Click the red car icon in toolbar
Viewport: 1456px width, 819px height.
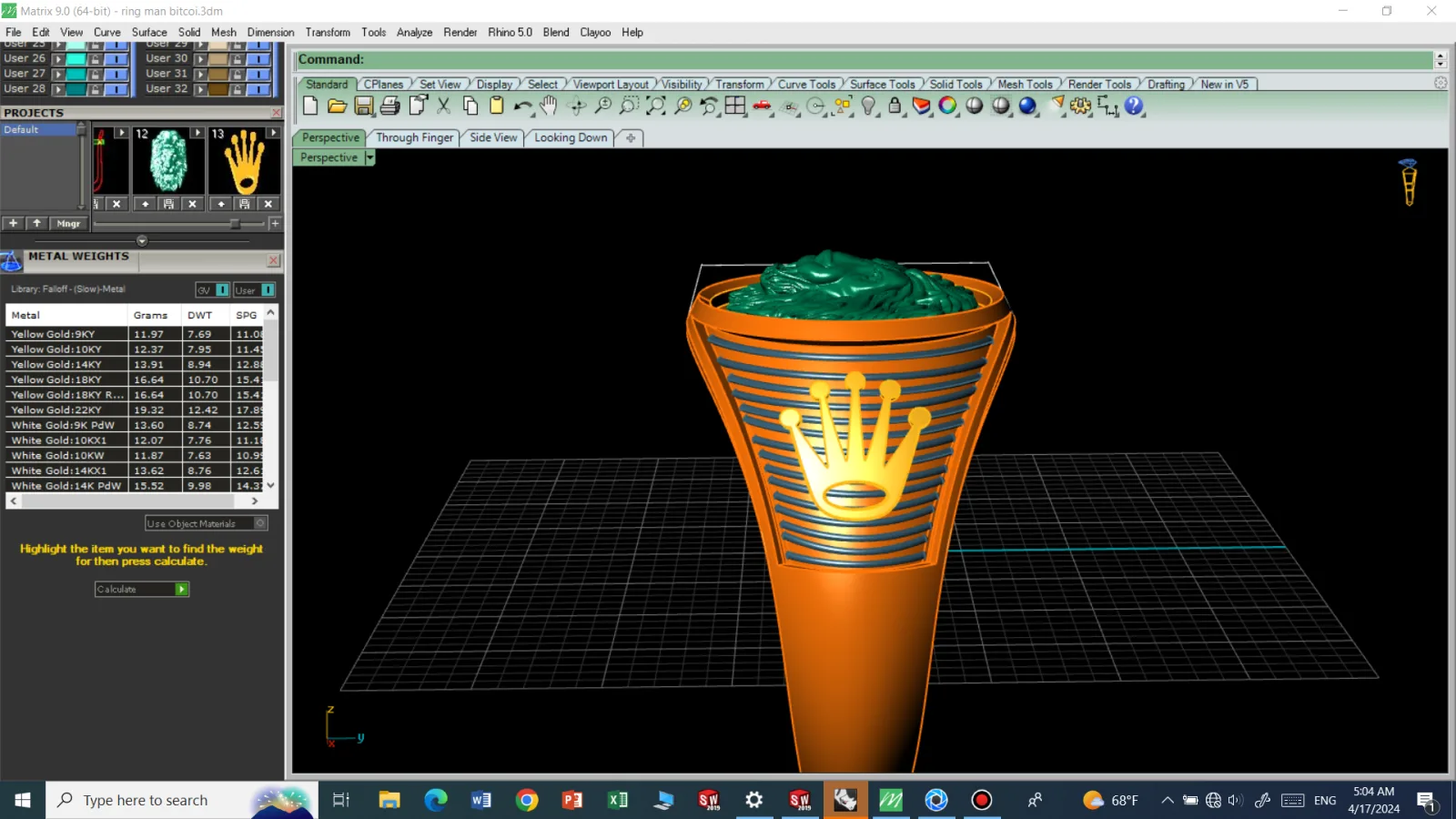pos(763,106)
